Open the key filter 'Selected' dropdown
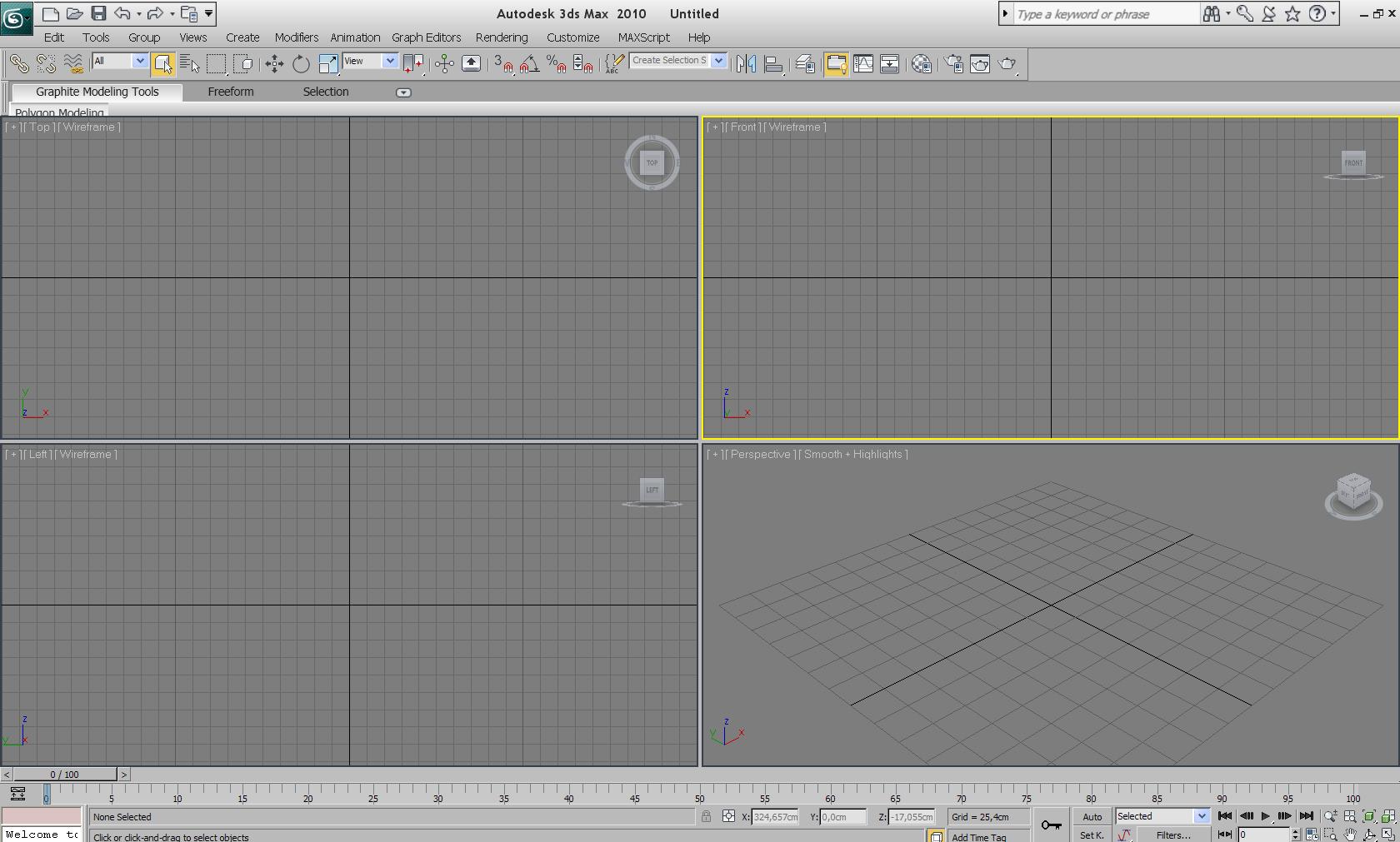1400x842 pixels. [1201, 816]
